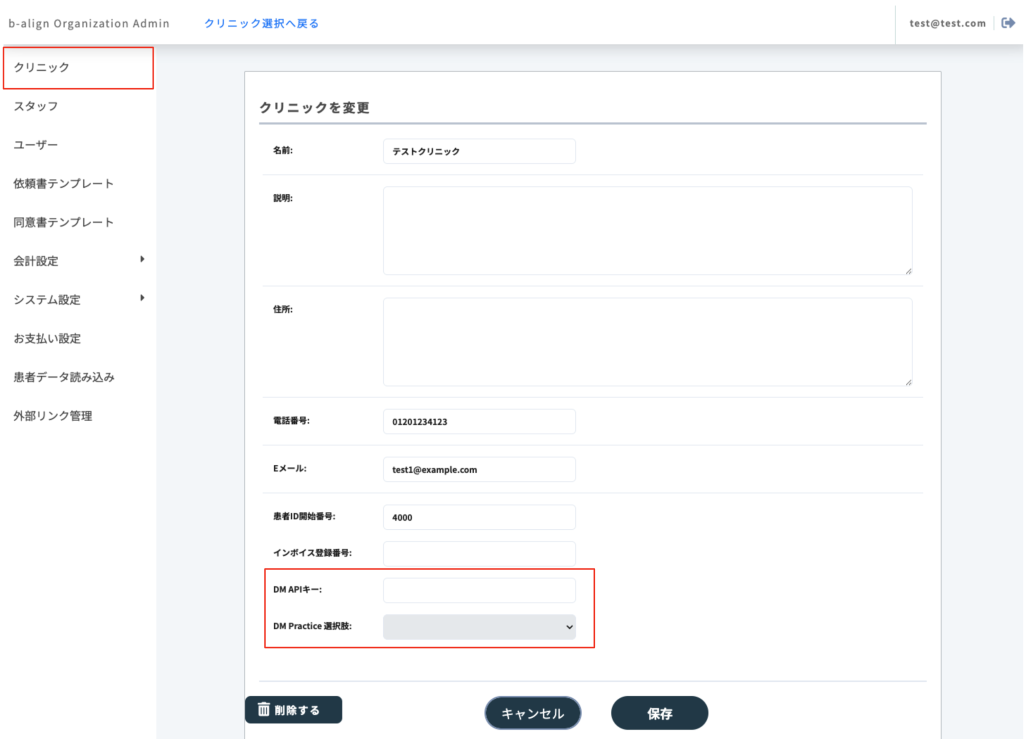Select クリニック in the sidebar

pos(78,67)
